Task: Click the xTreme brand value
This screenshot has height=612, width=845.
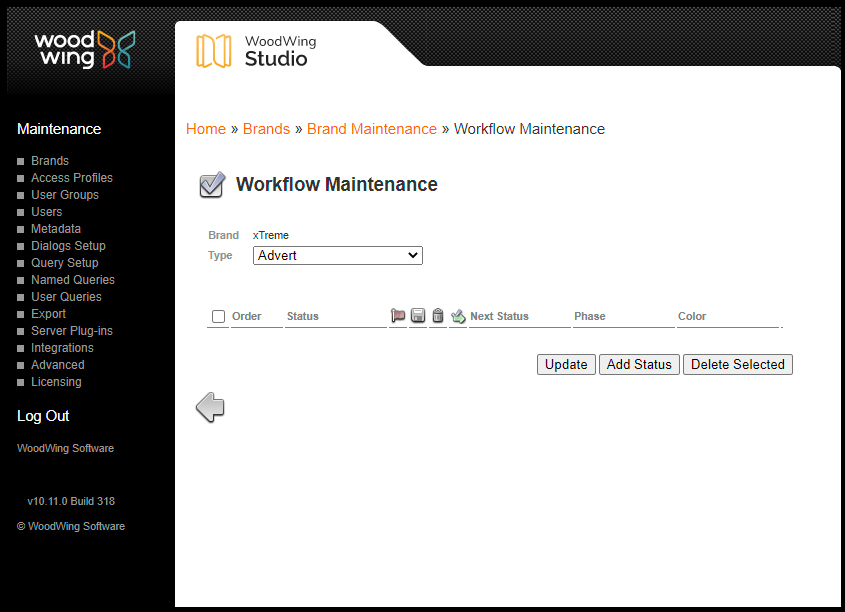Action: click(x=271, y=235)
